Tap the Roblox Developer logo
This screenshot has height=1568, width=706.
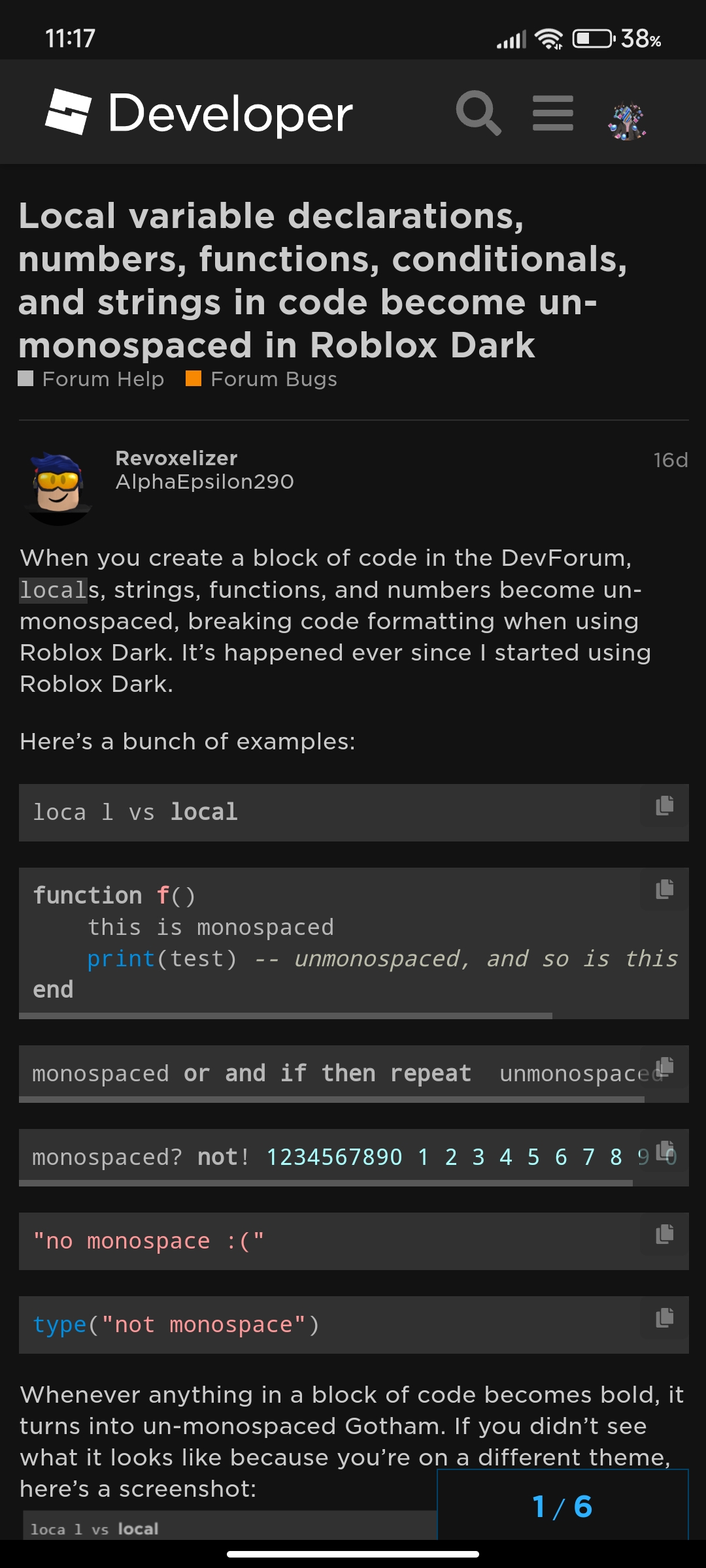tap(199, 113)
